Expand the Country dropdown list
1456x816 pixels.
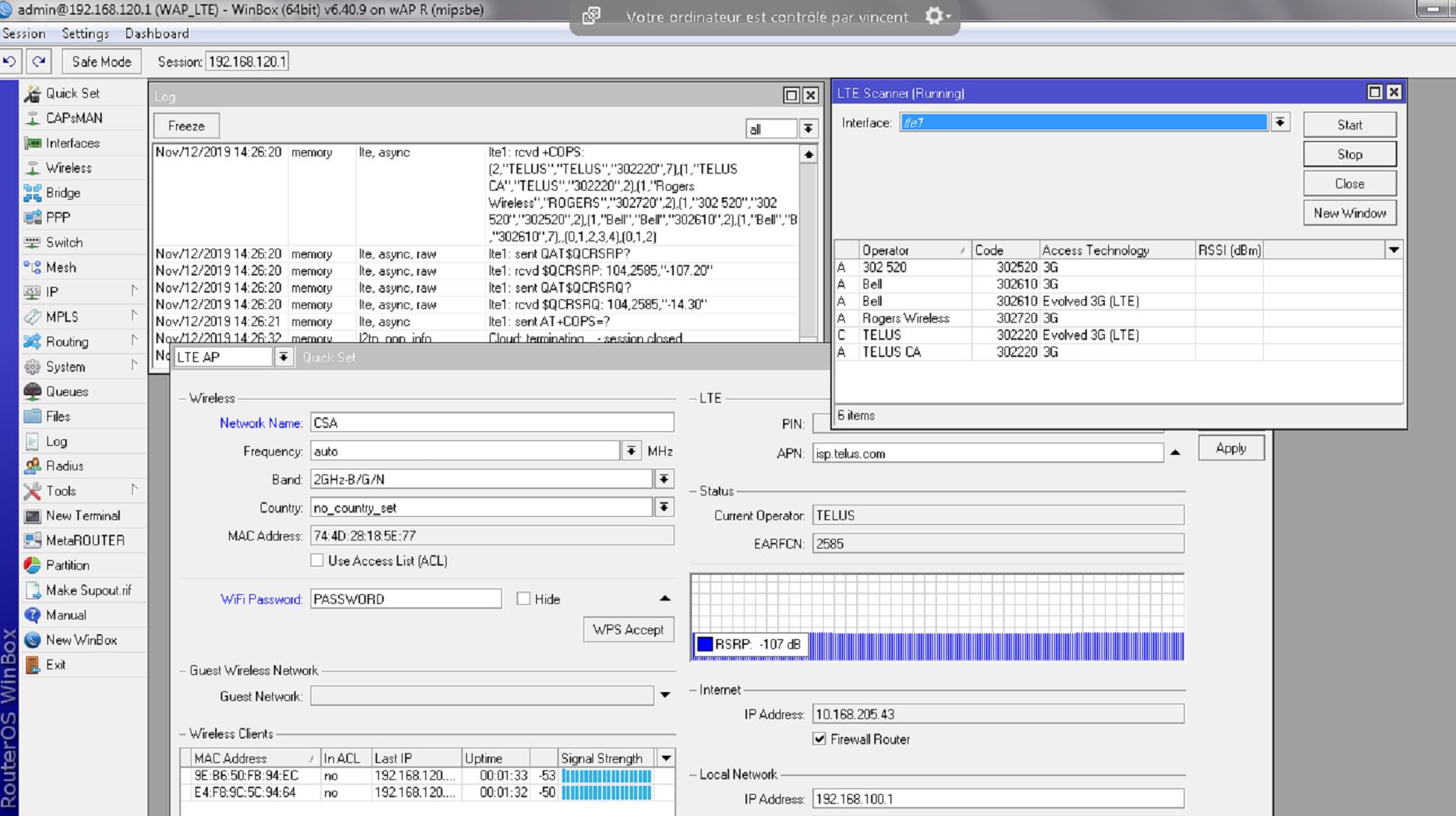coord(664,508)
